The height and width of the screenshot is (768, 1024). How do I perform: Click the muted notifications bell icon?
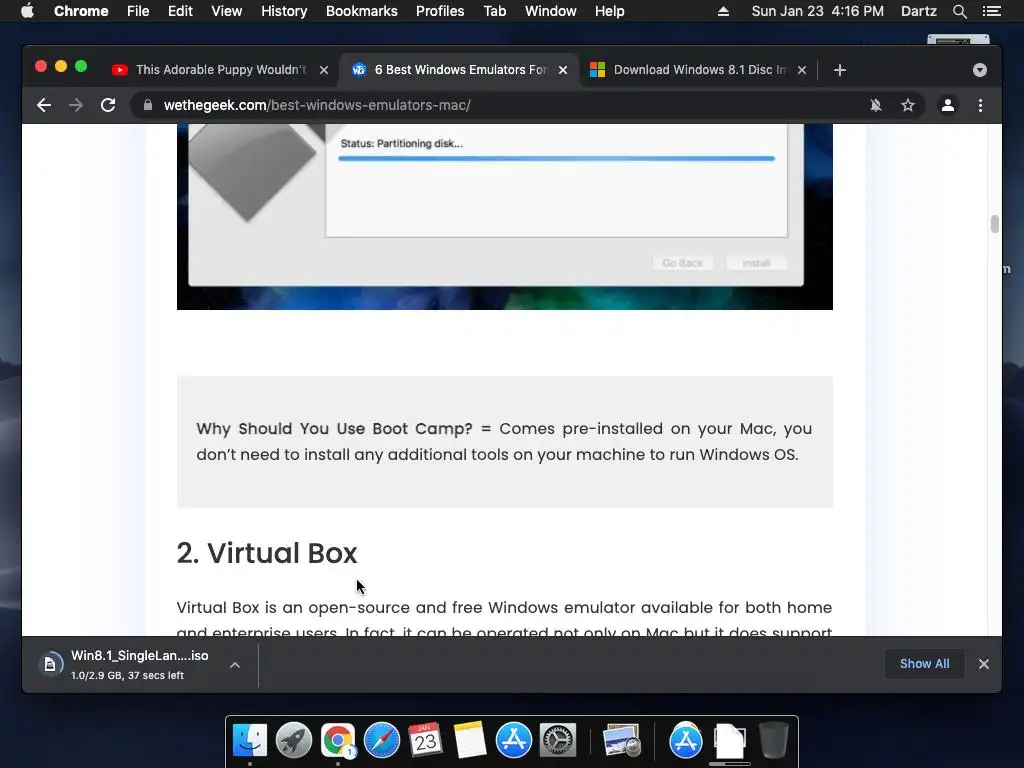pos(876,105)
